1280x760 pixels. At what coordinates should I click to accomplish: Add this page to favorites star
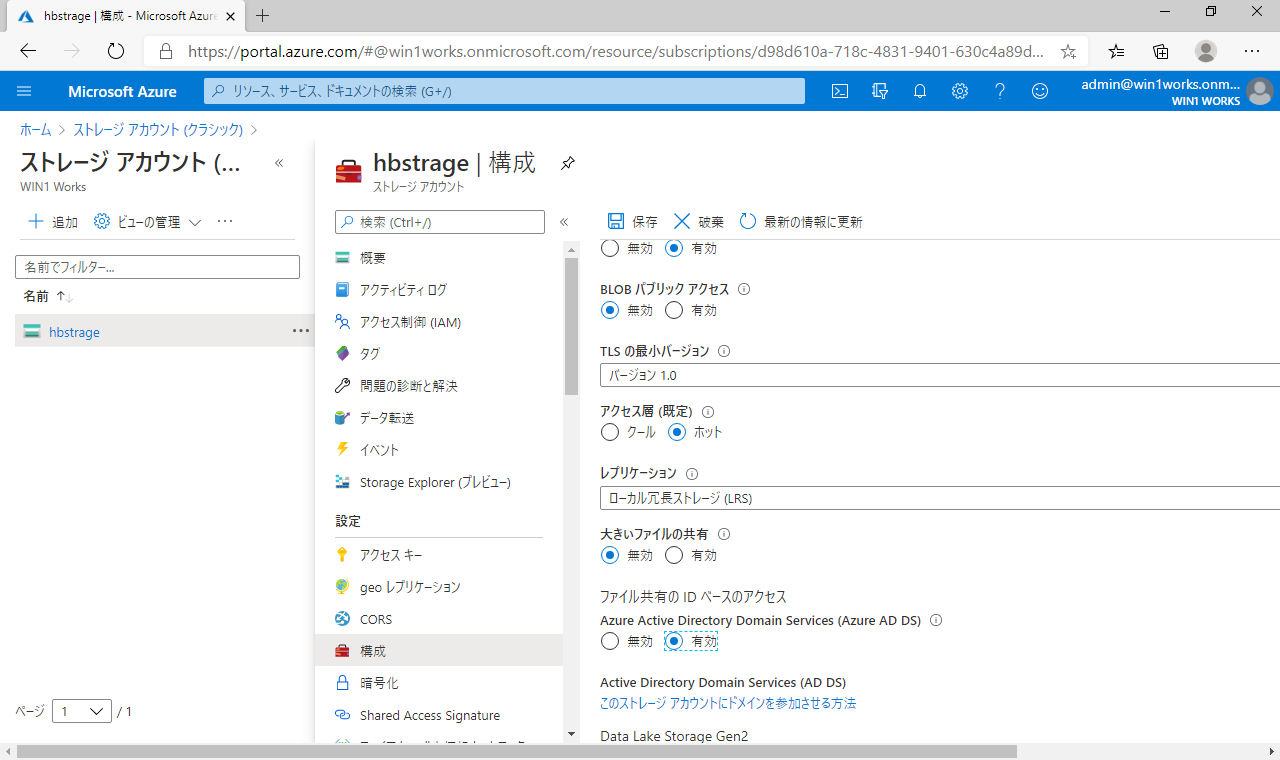(1068, 51)
